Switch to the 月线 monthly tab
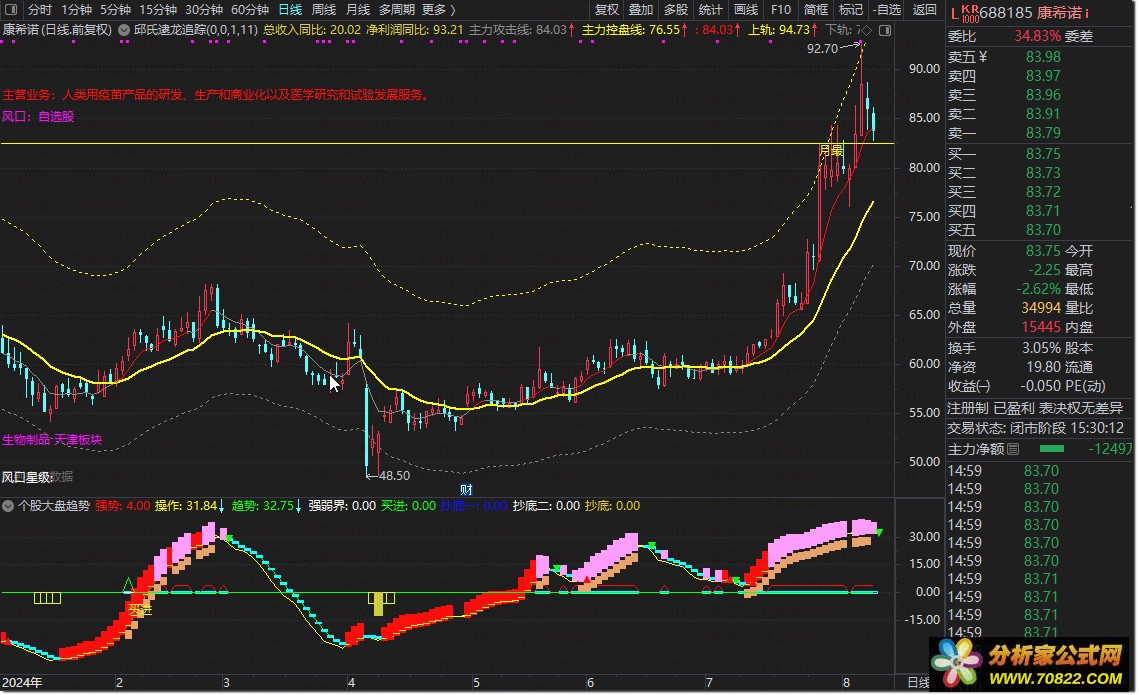 [x=358, y=9]
